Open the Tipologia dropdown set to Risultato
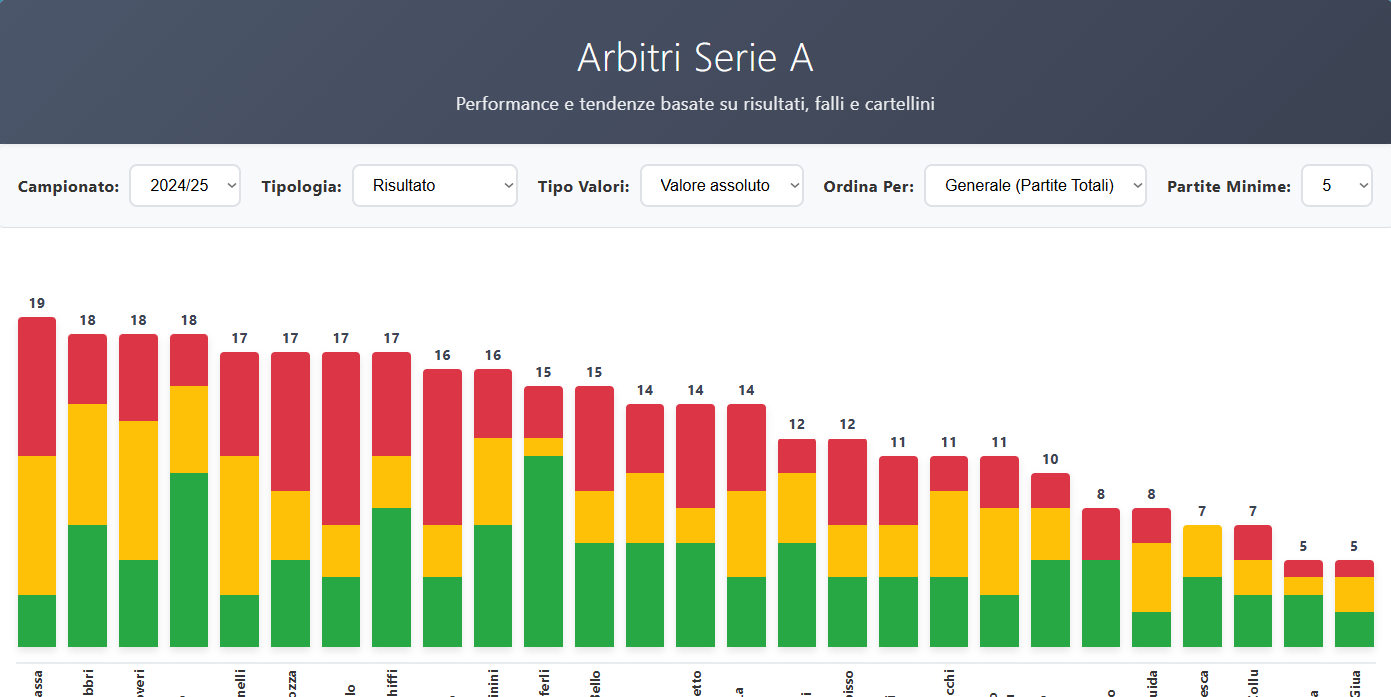Image resolution: width=1391 pixels, height=697 pixels. pyautogui.click(x=434, y=185)
